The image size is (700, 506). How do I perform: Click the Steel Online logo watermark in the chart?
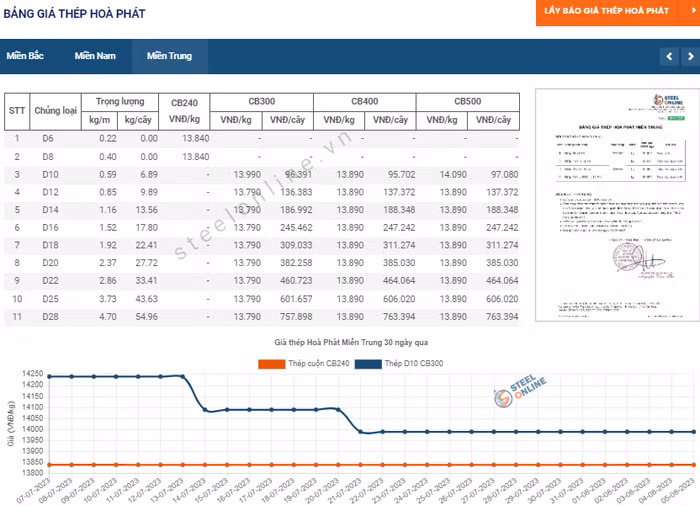[520, 398]
